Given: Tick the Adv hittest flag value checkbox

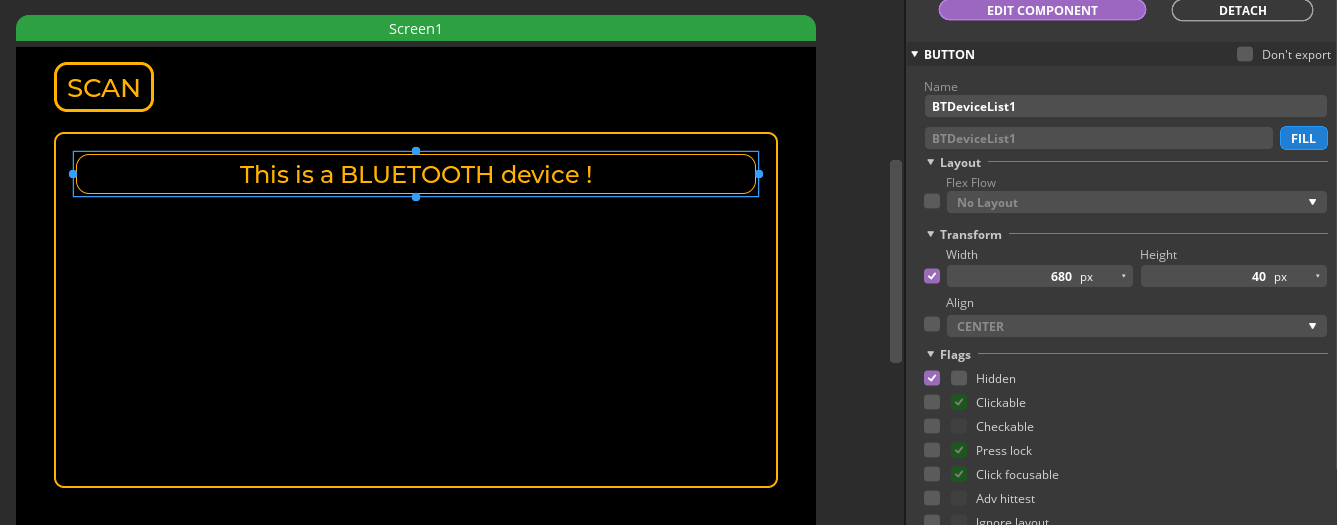Looking at the screenshot, I should [959, 498].
